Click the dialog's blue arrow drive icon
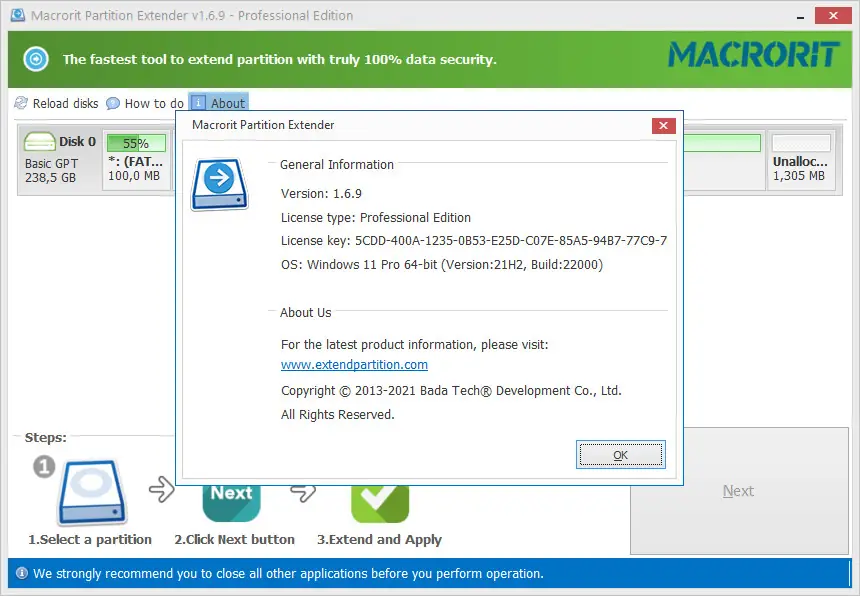 click(219, 184)
